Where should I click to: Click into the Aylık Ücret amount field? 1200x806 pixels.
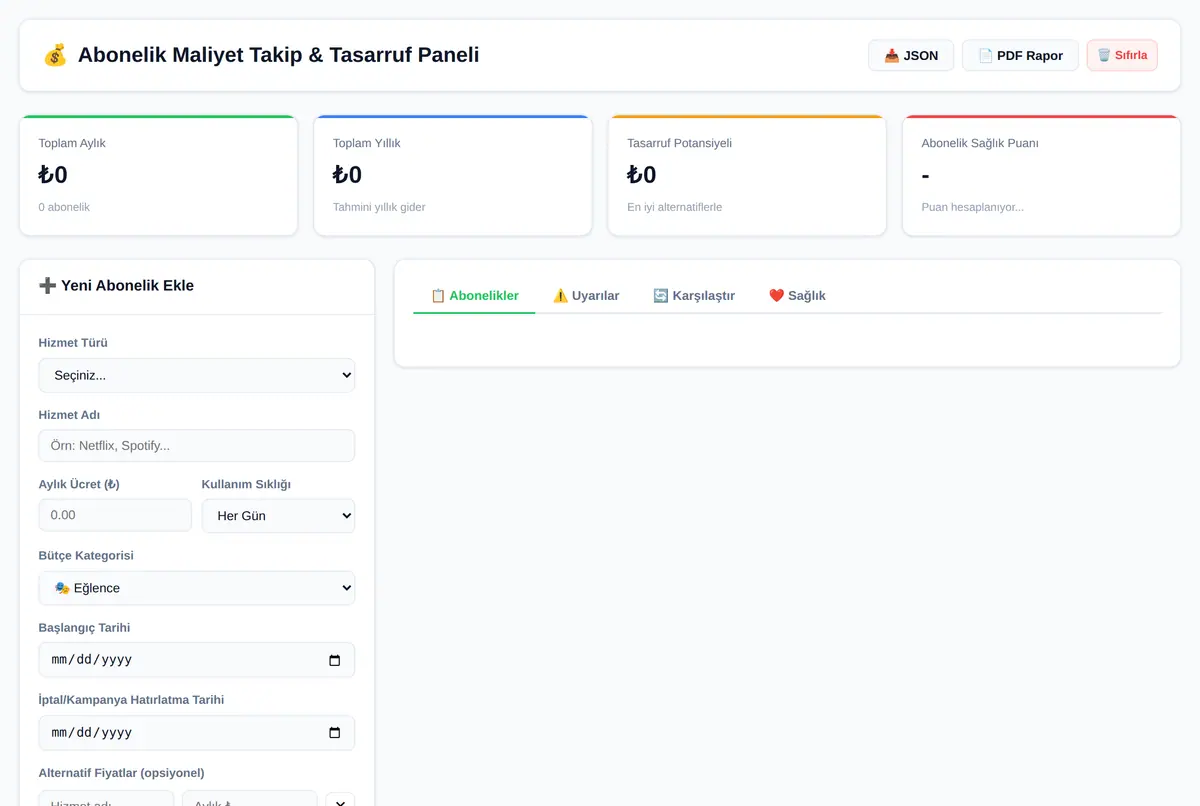coord(115,515)
